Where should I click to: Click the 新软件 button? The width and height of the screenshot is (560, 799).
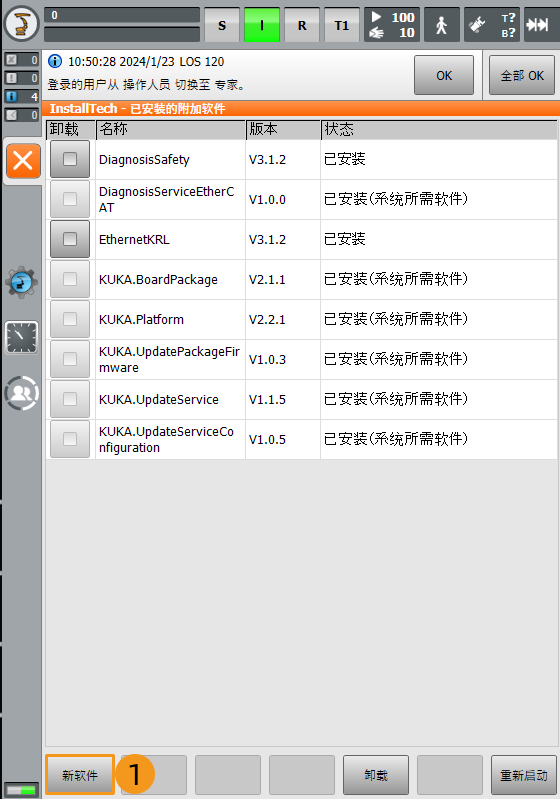(80, 775)
